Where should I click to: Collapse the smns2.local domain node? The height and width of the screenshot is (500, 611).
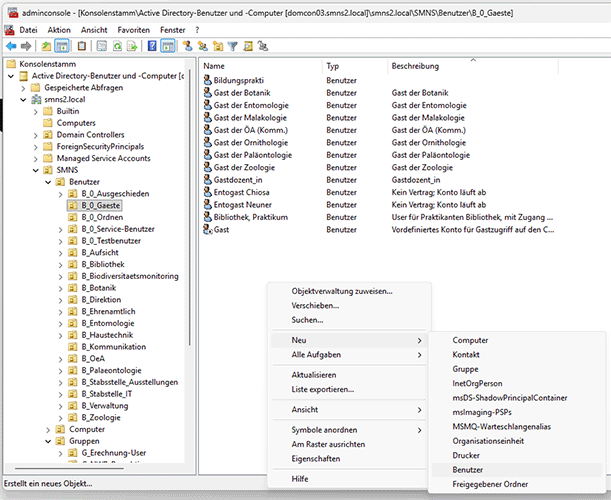[x=24, y=99]
